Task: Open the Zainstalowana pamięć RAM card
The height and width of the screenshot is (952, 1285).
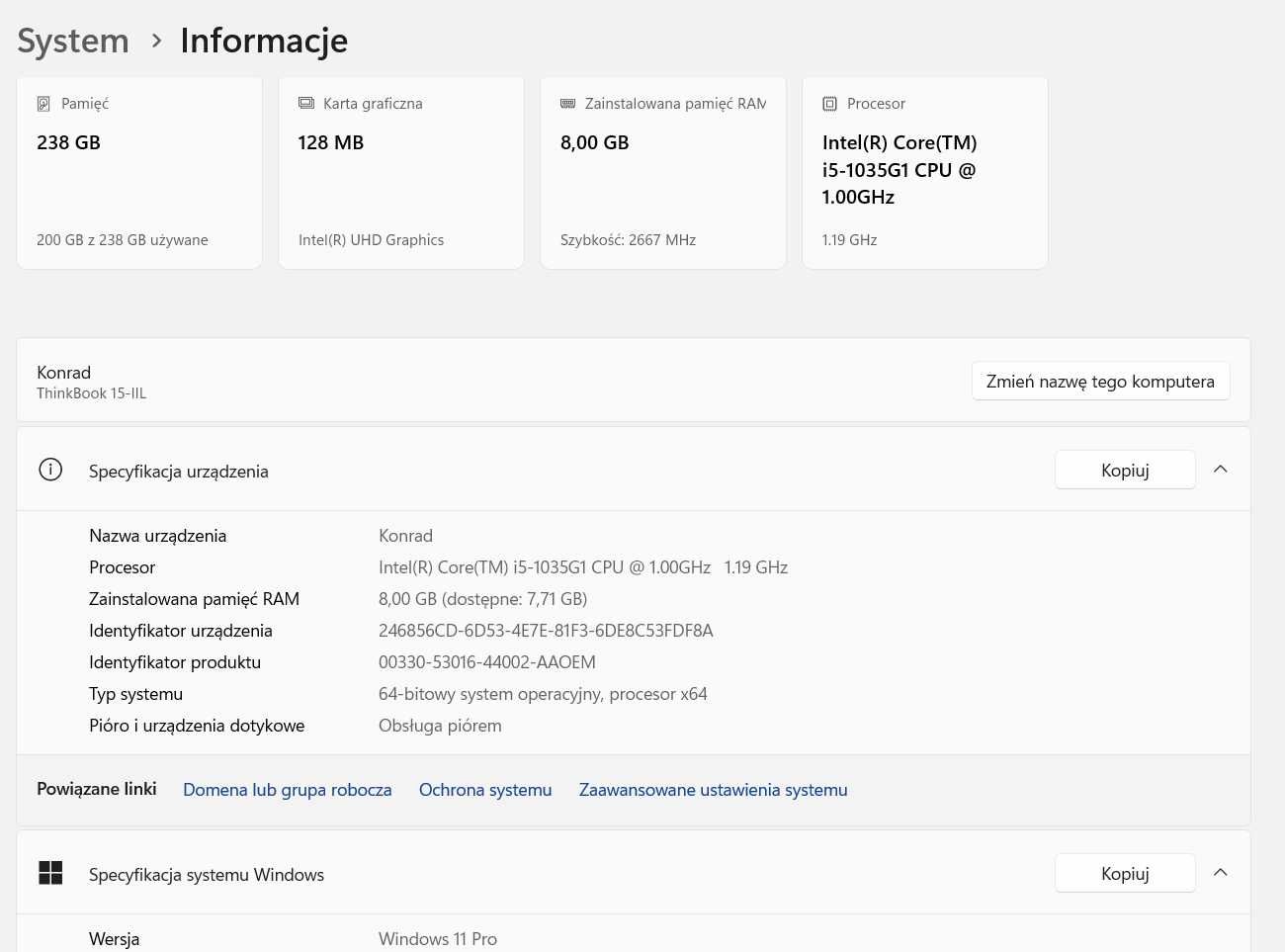Action: [663, 172]
